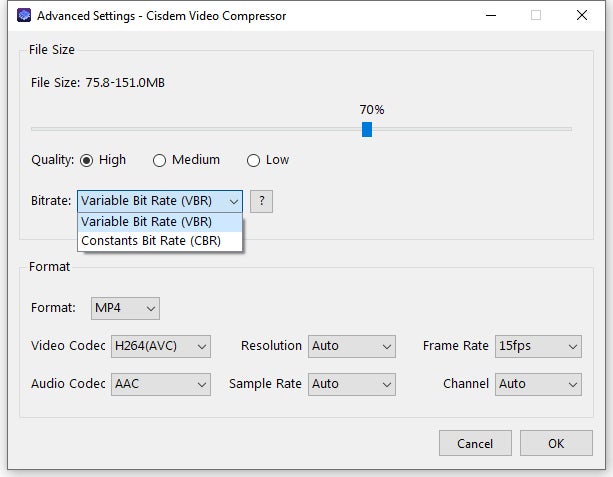Open the Video Codec H264(AVC) dropdown
Viewport: 613px width, 477px height.
tap(161, 346)
